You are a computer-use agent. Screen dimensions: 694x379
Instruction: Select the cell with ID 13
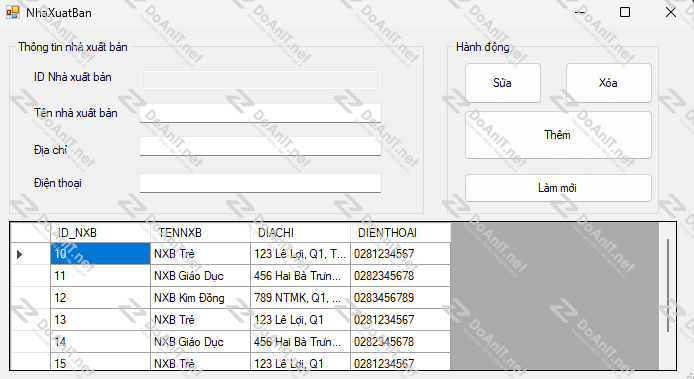pyautogui.click(x=100, y=320)
